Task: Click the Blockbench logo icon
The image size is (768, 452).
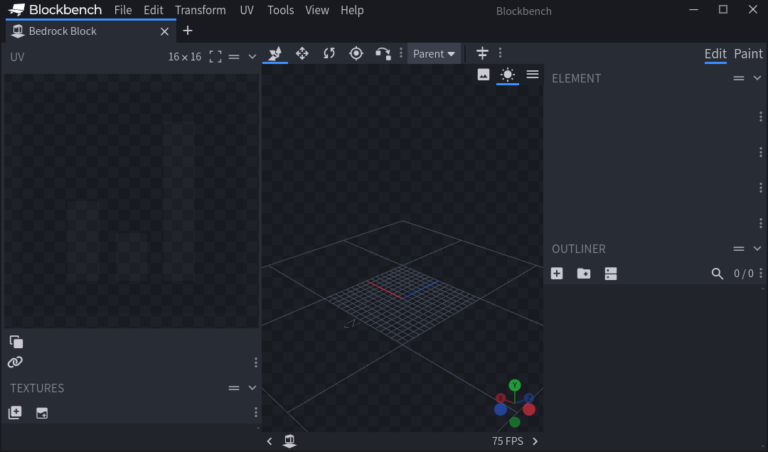Action: [17, 10]
